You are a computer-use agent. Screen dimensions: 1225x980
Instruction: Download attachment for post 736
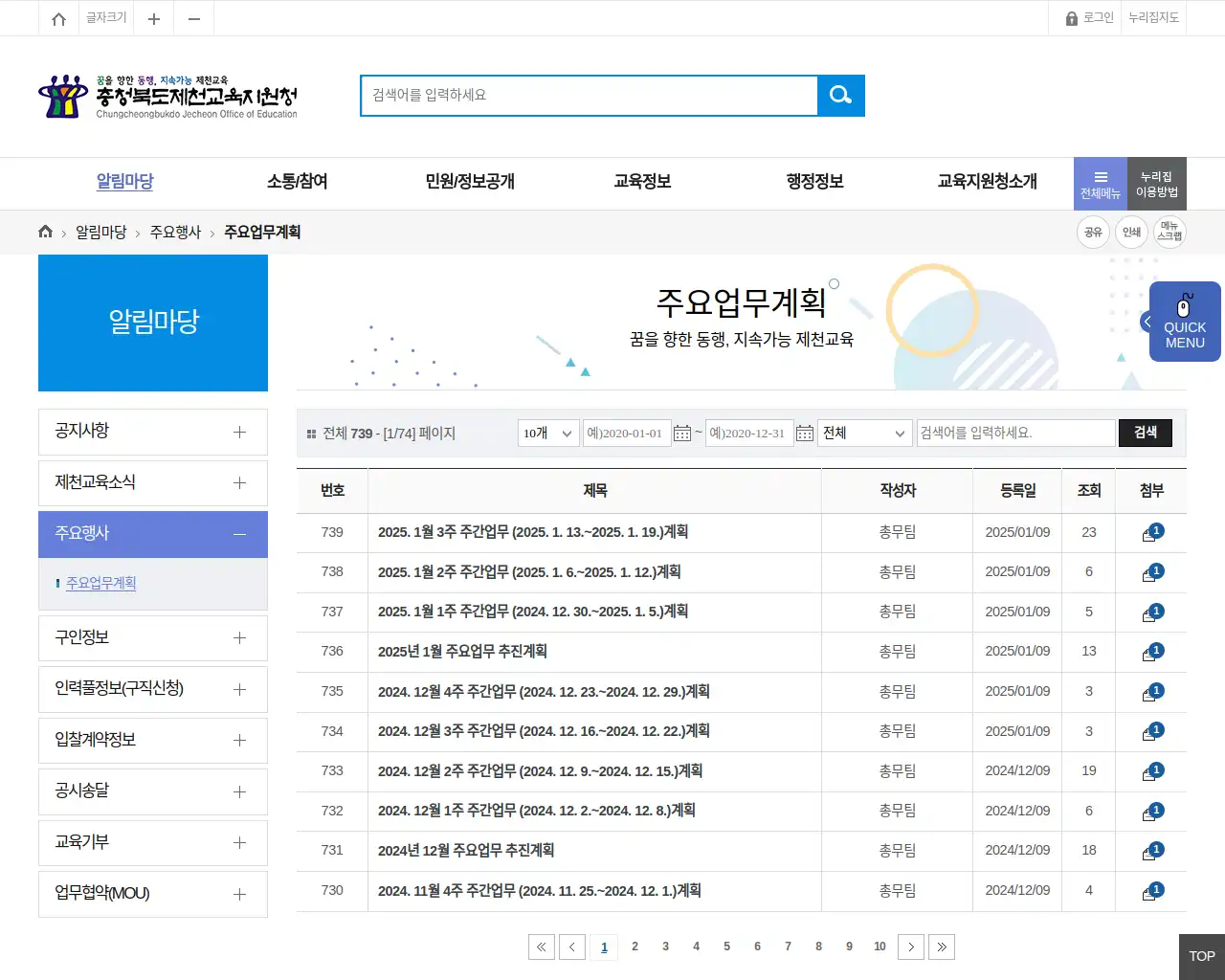click(x=1152, y=653)
